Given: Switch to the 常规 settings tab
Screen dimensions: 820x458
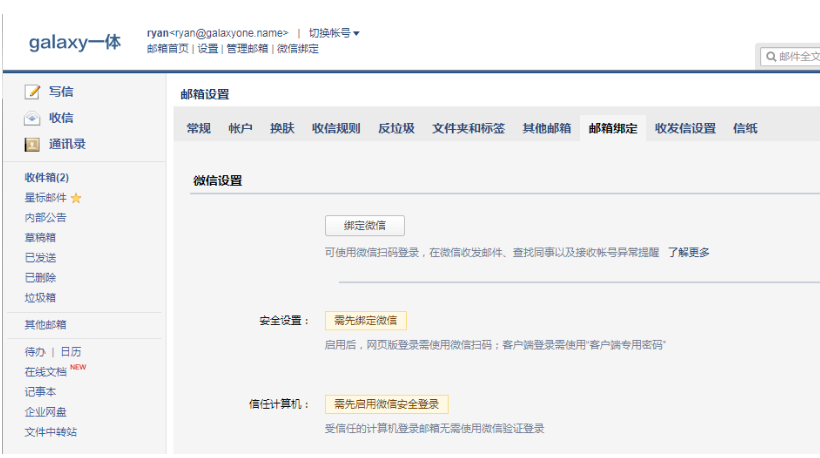Looking at the screenshot, I should [x=199, y=129].
